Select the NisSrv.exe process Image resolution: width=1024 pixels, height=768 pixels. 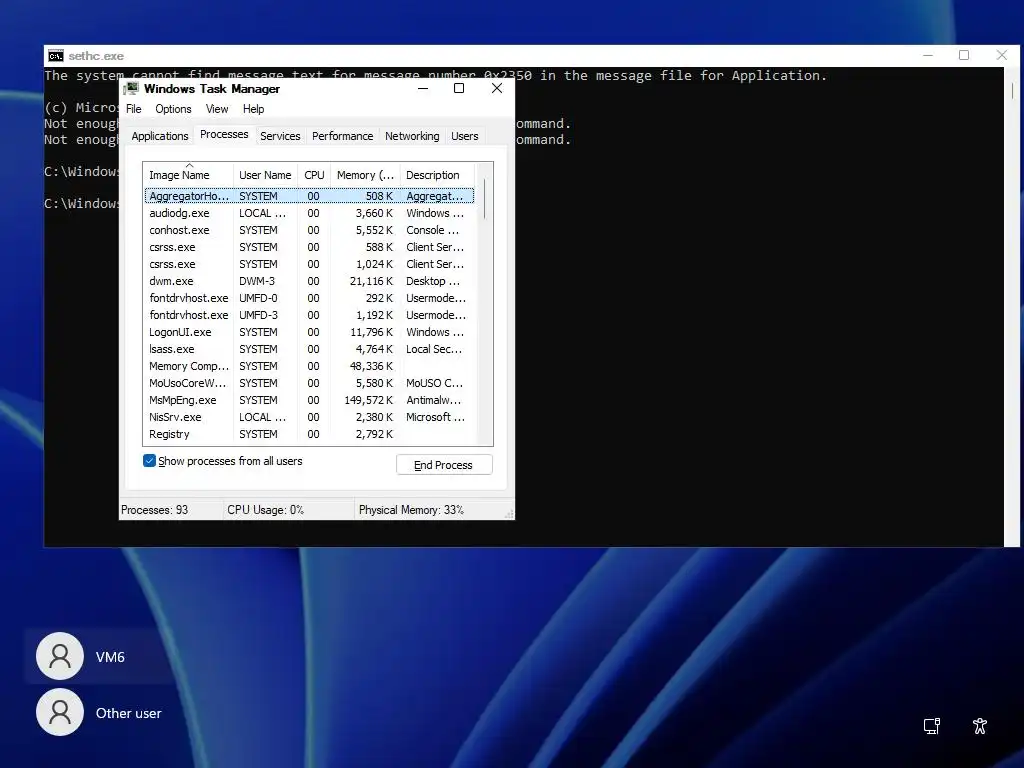point(309,417)
